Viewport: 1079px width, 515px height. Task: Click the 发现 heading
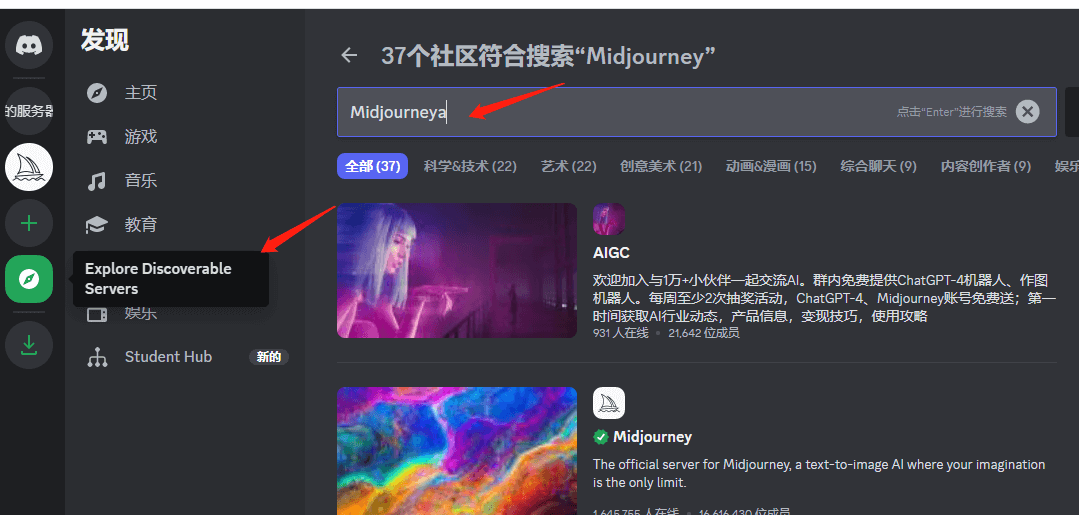[105, 40]
